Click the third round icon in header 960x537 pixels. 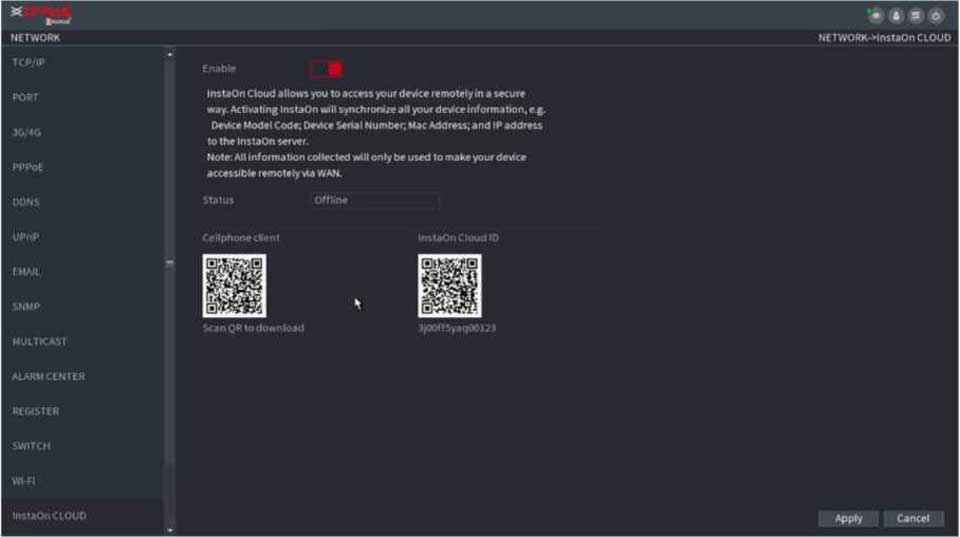917,15
